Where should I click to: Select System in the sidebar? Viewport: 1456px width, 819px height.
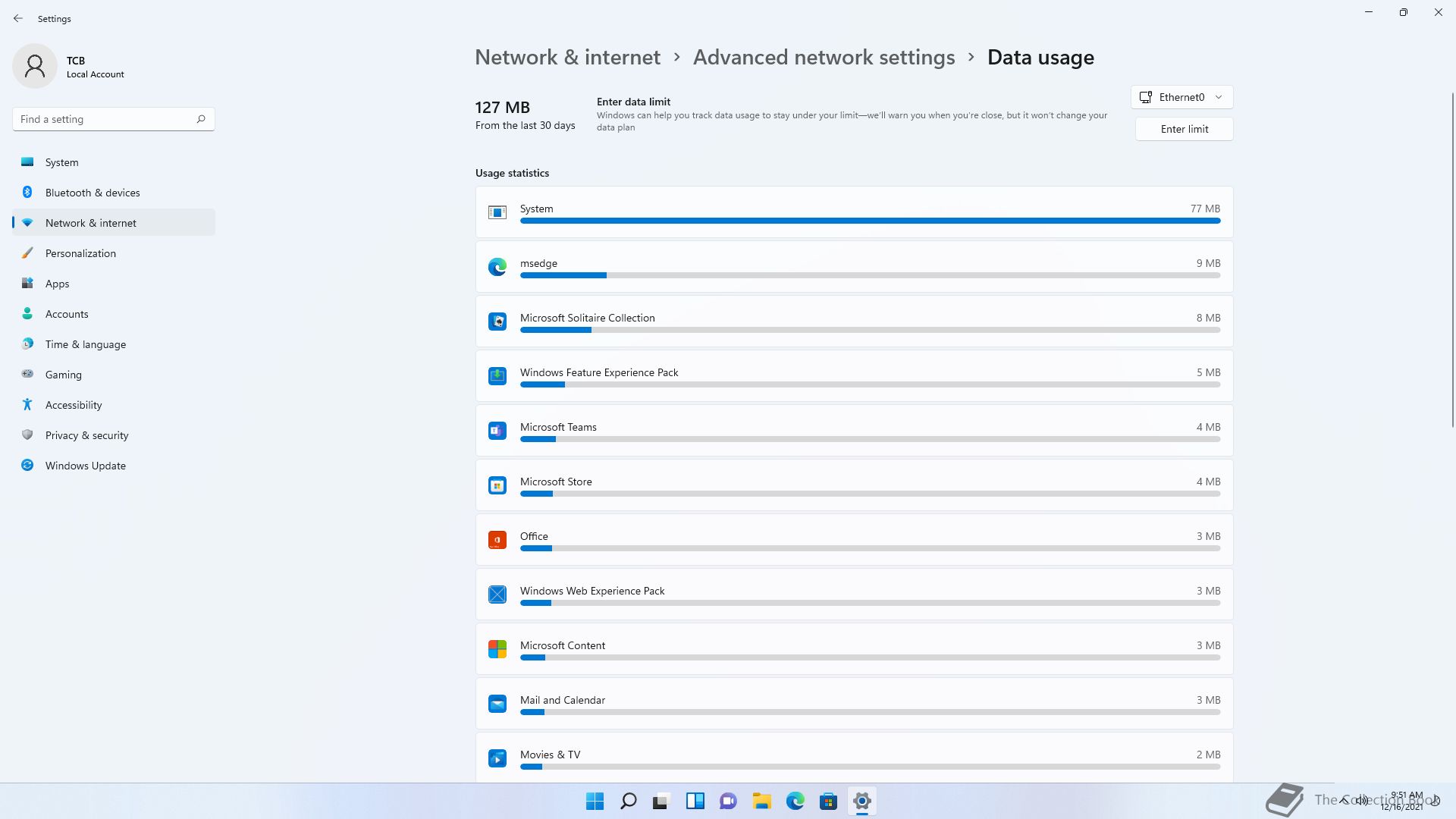point(114,162)
